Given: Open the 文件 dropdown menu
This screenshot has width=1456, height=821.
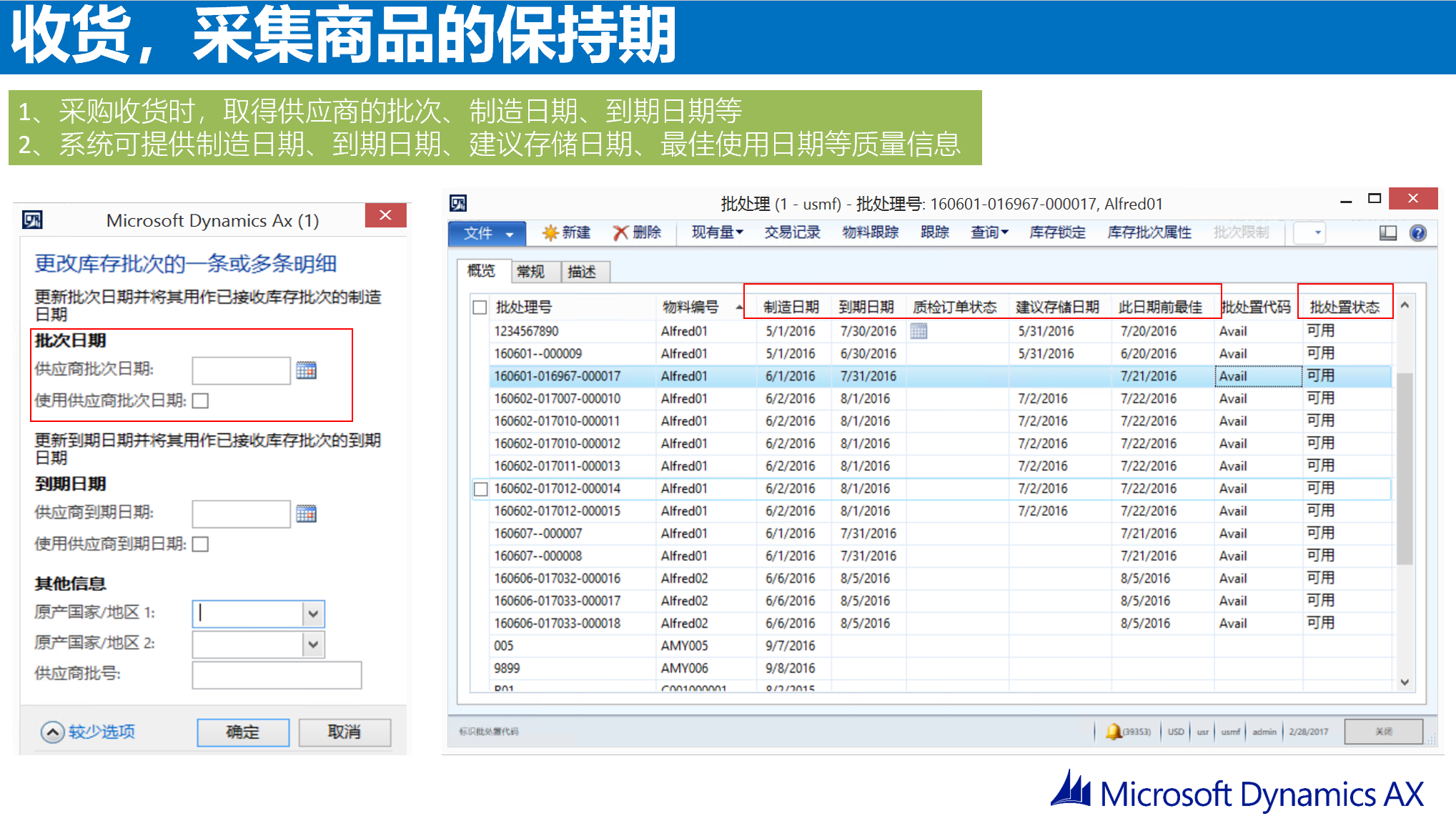Looking at the screenshot, I should (x=487, y=233).
